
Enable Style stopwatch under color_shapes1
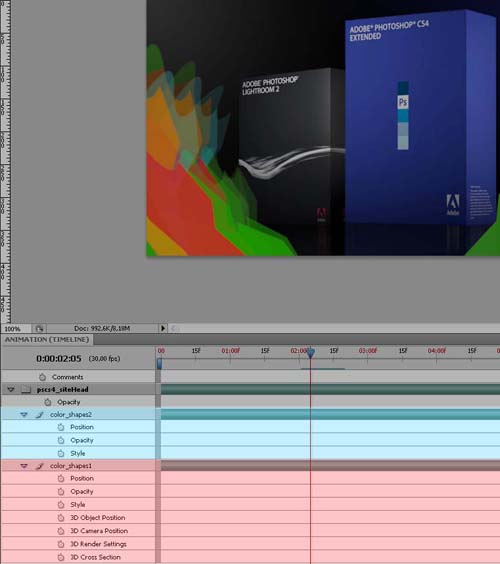(61, 504)
